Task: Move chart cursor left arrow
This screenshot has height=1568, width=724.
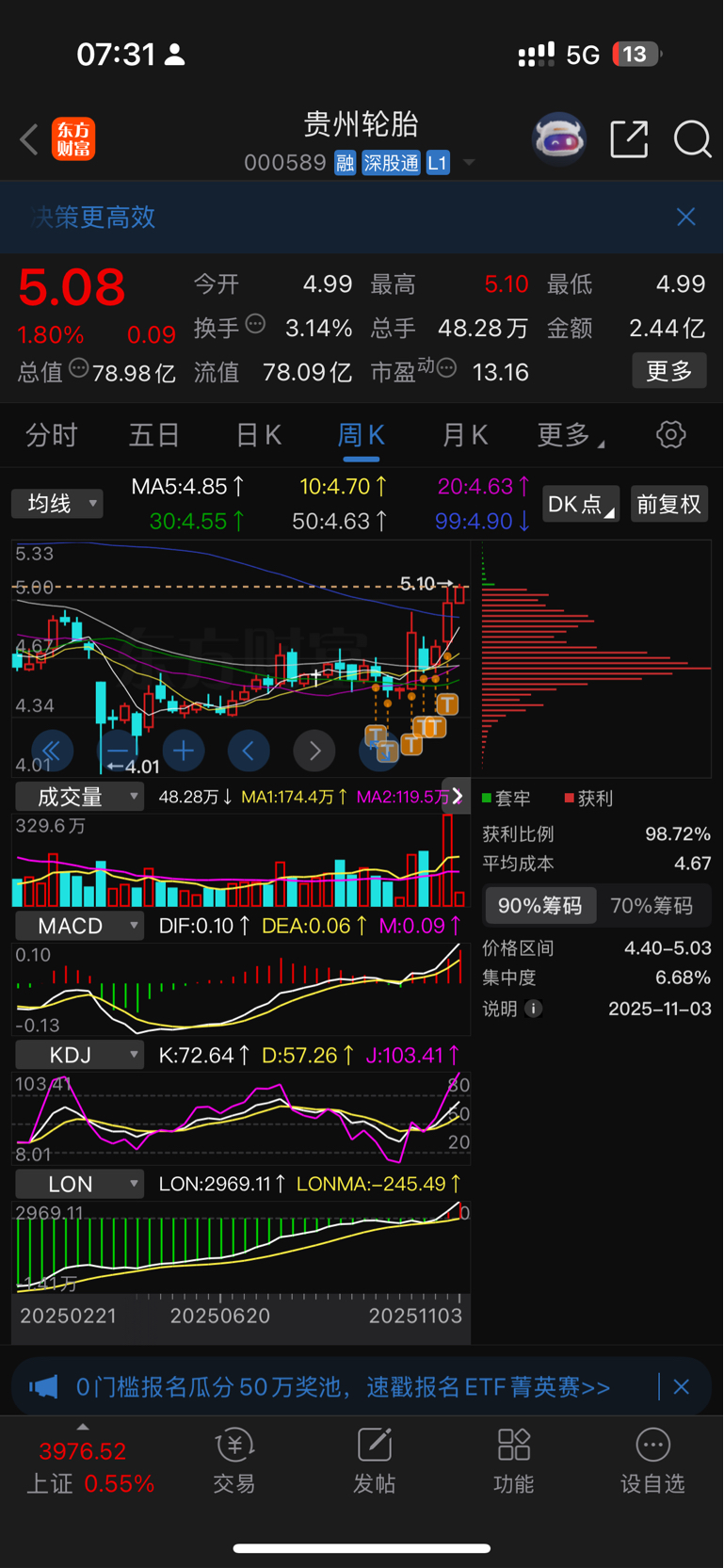Action: point(249,751)
